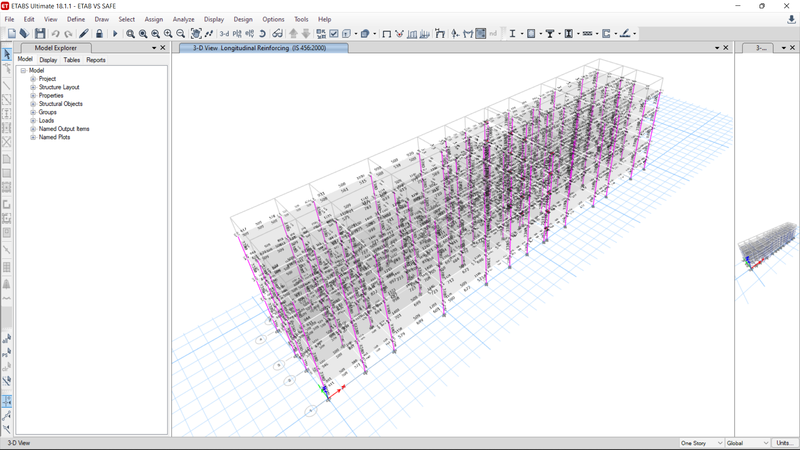This screenshot has width=800, height=450.
Task: Click the small 3-D view thumbnail on right
Action: click(767, 246)
